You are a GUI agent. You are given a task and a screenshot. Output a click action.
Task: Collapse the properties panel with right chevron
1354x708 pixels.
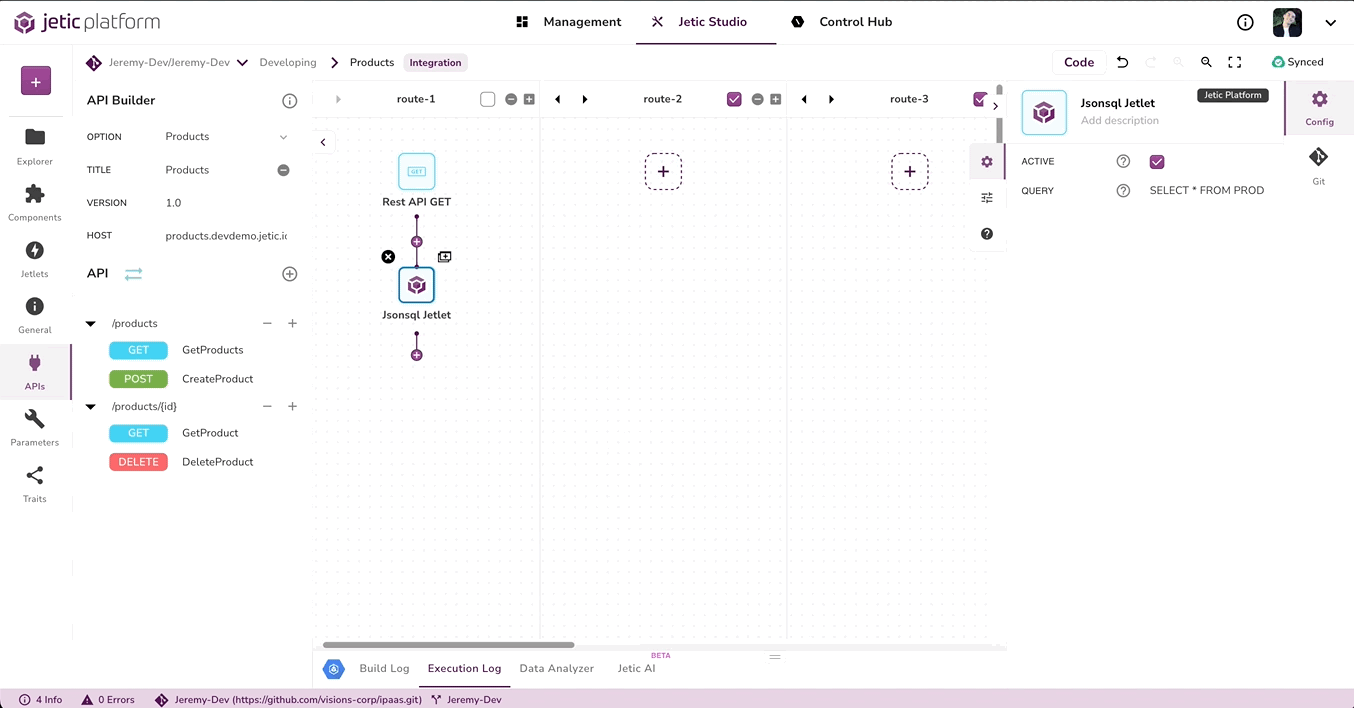(996, 106)
